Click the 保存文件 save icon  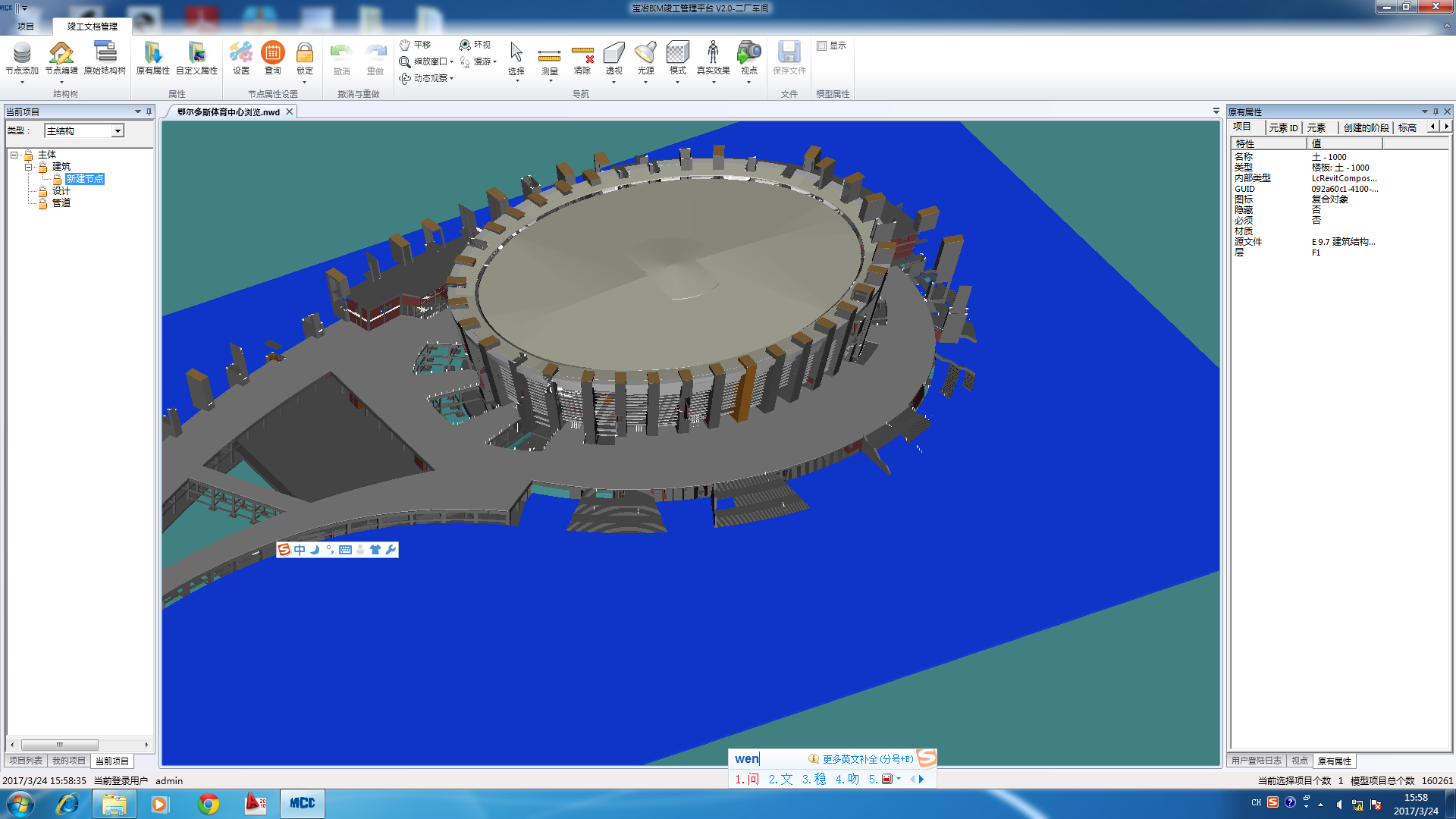pyautogui.click(x=789, y=52)
